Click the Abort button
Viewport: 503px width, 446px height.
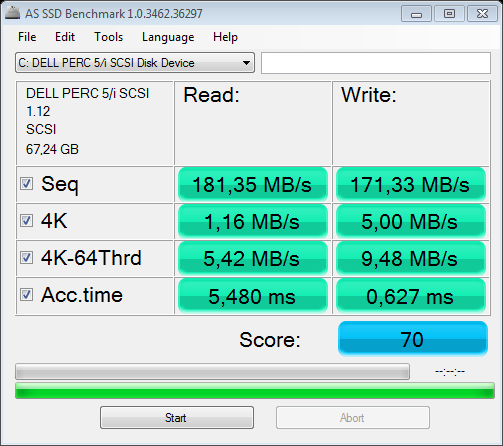pos(353,417)
